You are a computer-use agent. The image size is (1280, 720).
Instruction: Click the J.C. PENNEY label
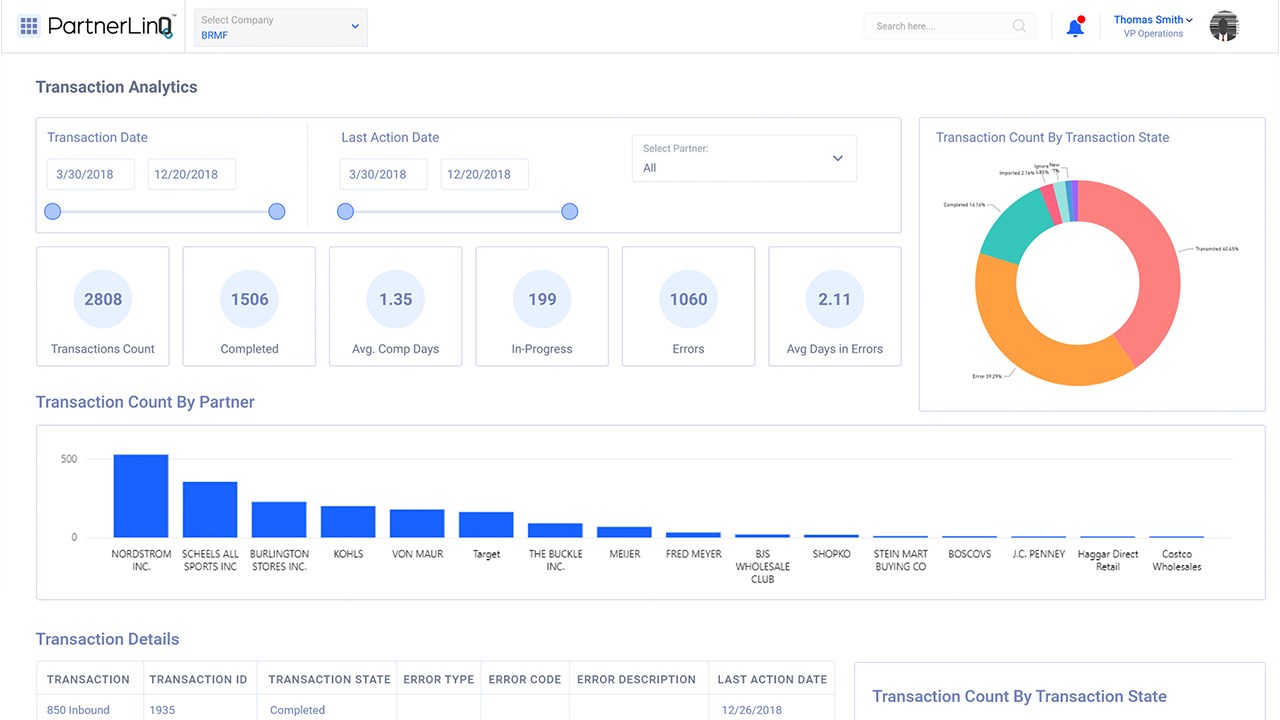click(1039, 554)
